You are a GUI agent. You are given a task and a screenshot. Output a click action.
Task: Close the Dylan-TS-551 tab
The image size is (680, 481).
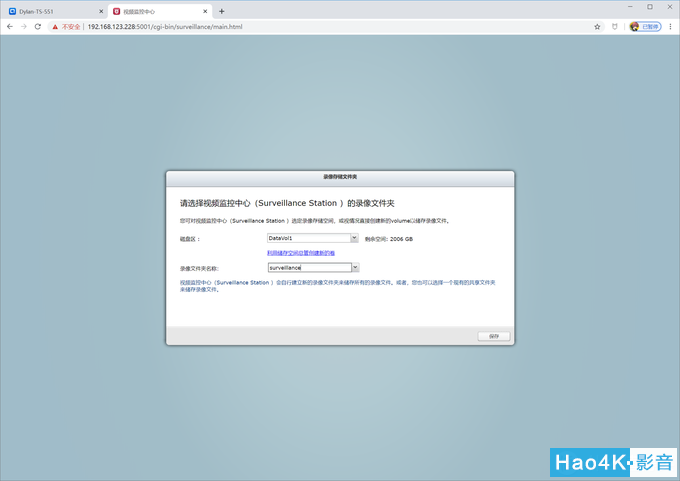[x=101, y=11]
